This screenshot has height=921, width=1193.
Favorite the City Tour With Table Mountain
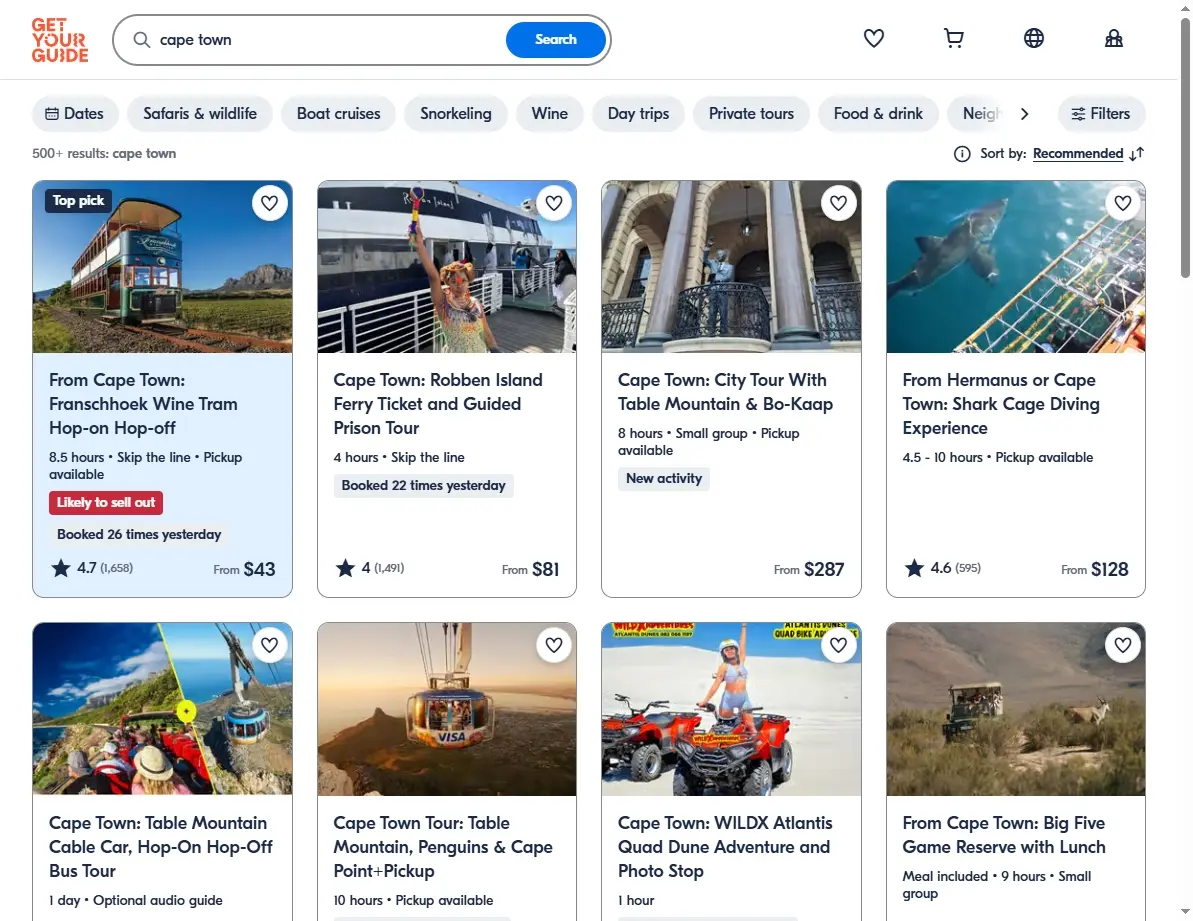(x=838, y=203)
